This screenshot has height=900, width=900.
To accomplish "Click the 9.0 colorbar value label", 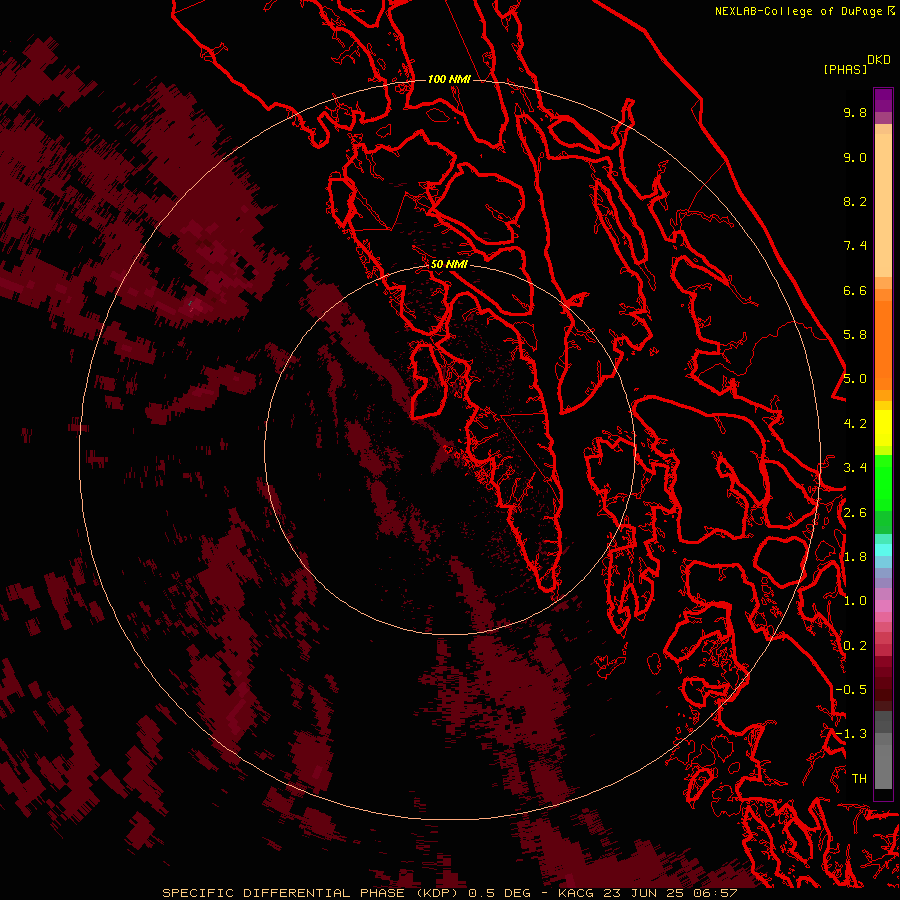I will click(855, 157).
